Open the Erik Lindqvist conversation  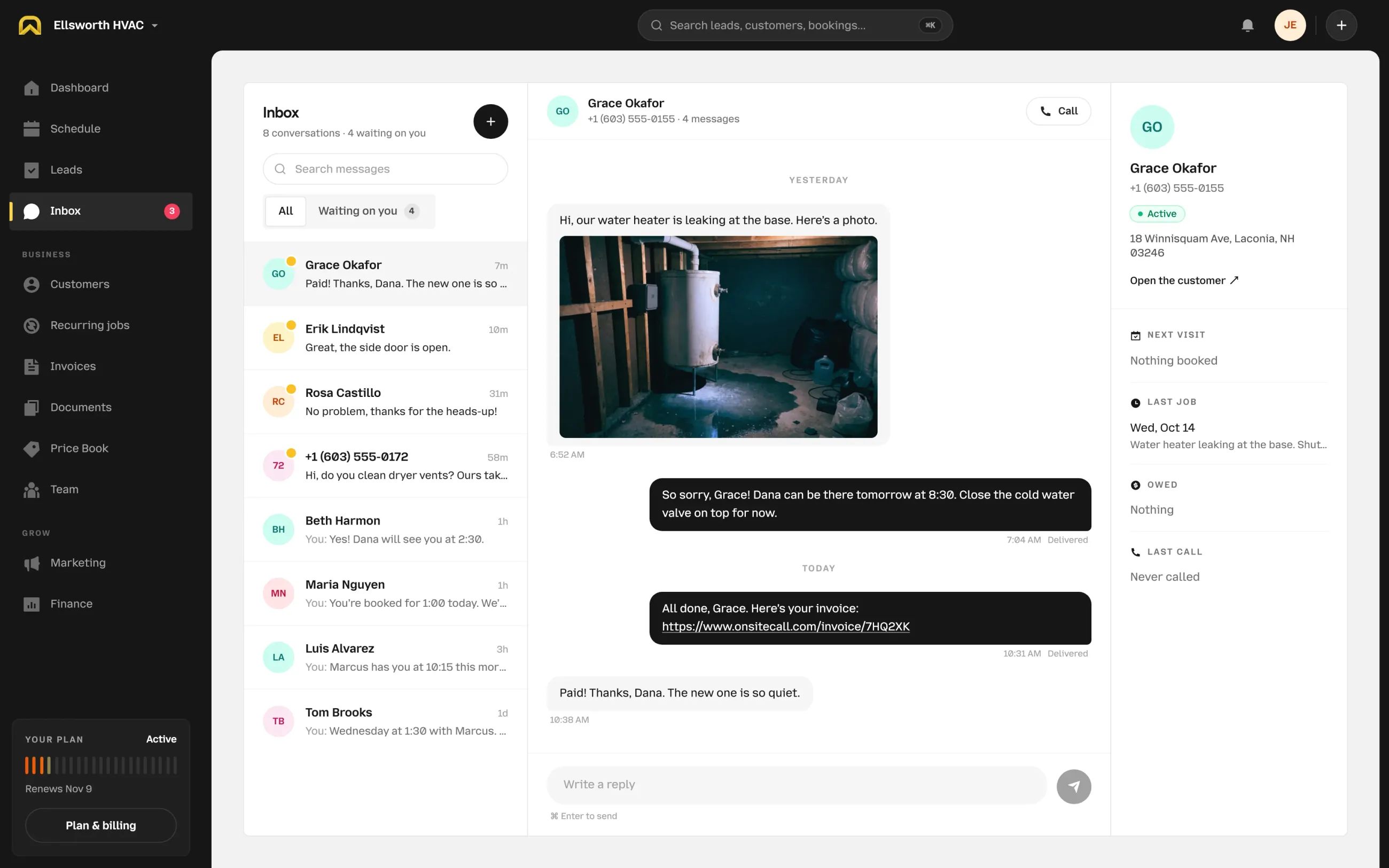click(x=385, y=338)
